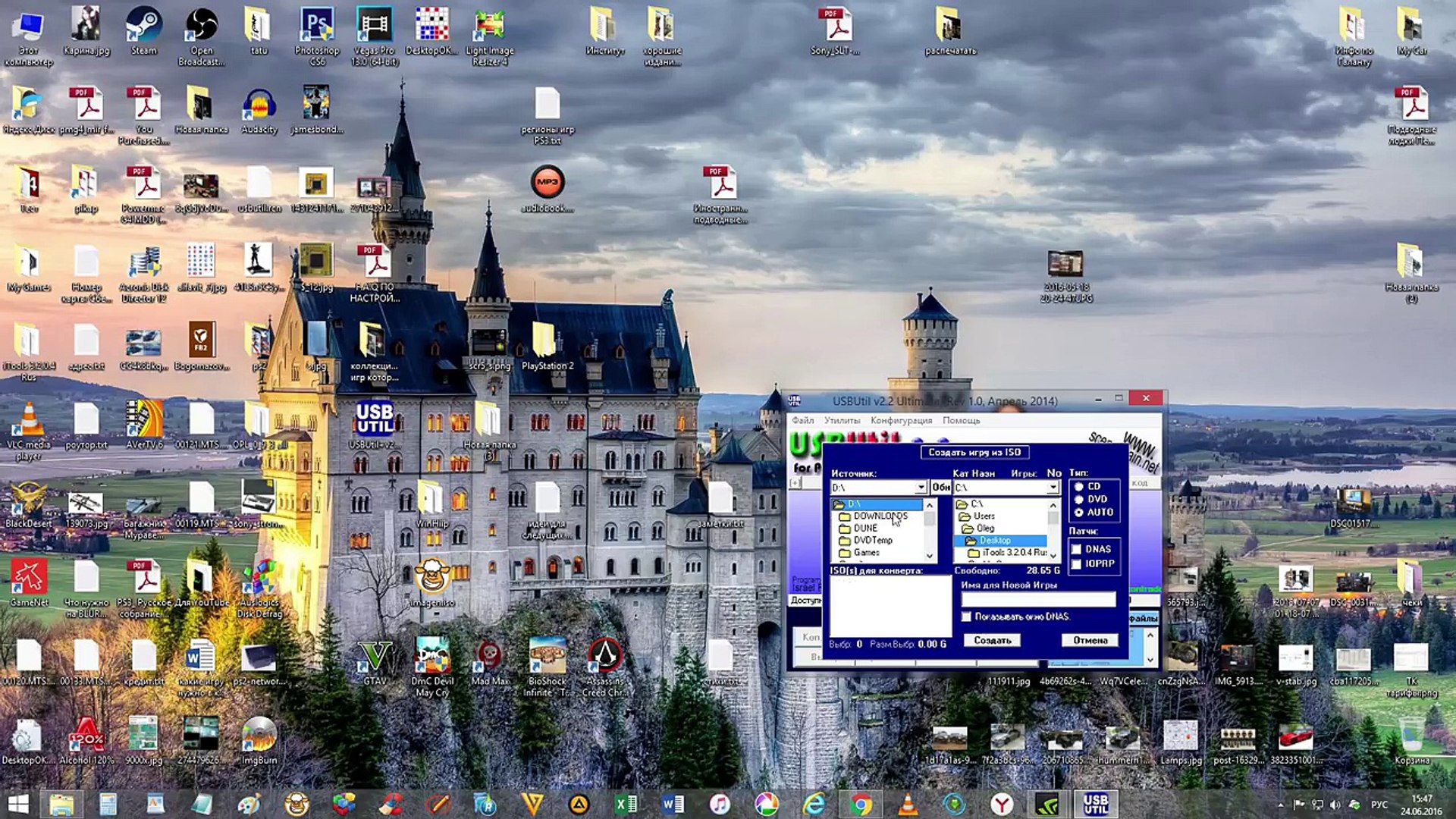Viewport: 1456px width, 819px height.
Task: Open Excel from the taskbar
Action: (626, 804)
